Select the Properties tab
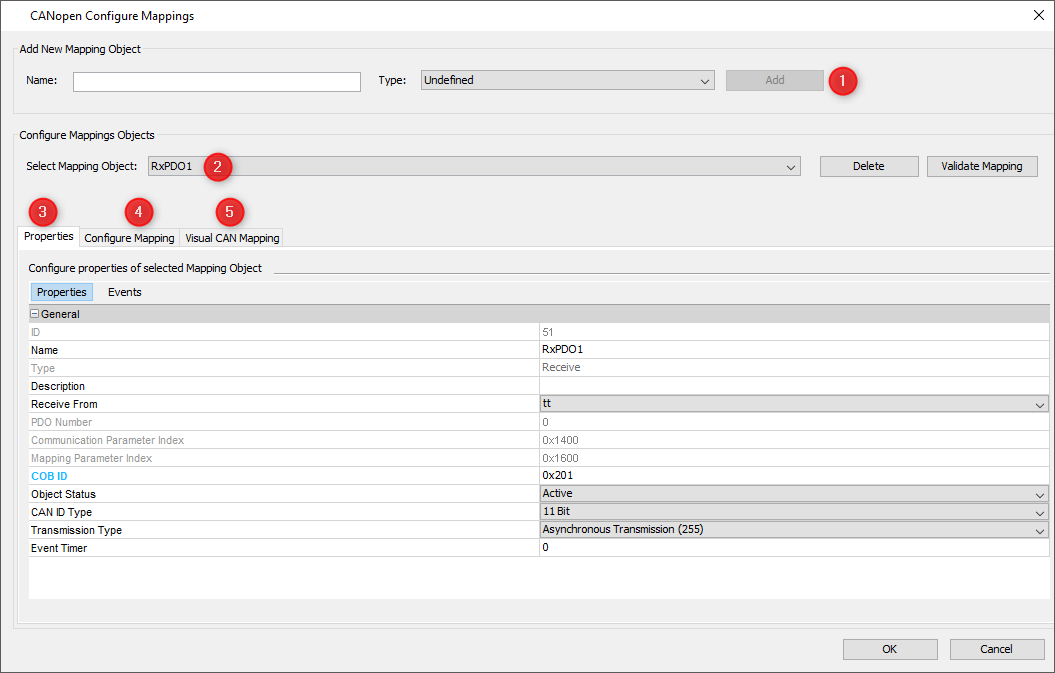1055x673 pixels. coord(49,237)
